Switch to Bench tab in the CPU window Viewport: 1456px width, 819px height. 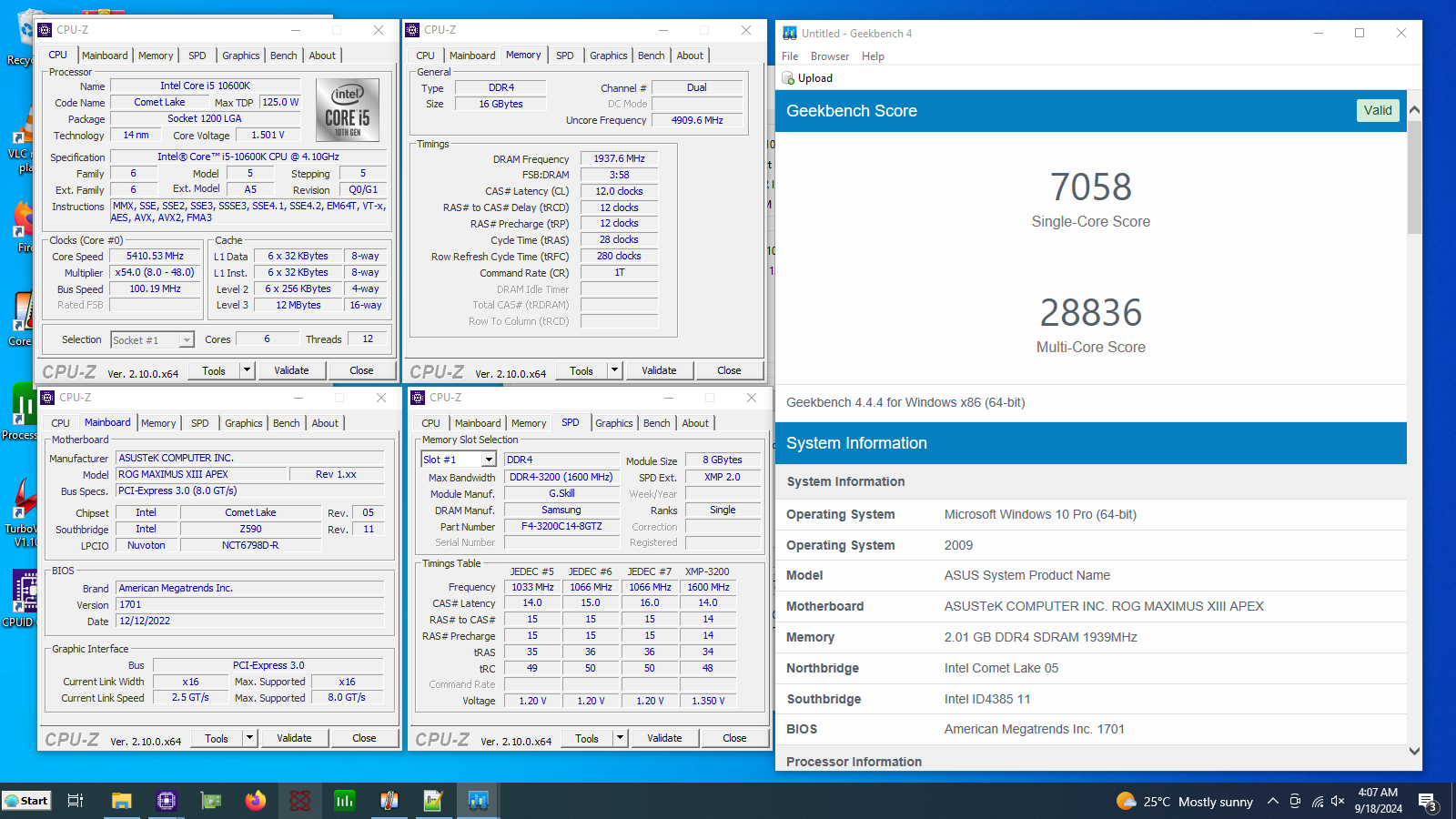click(284, 56)
